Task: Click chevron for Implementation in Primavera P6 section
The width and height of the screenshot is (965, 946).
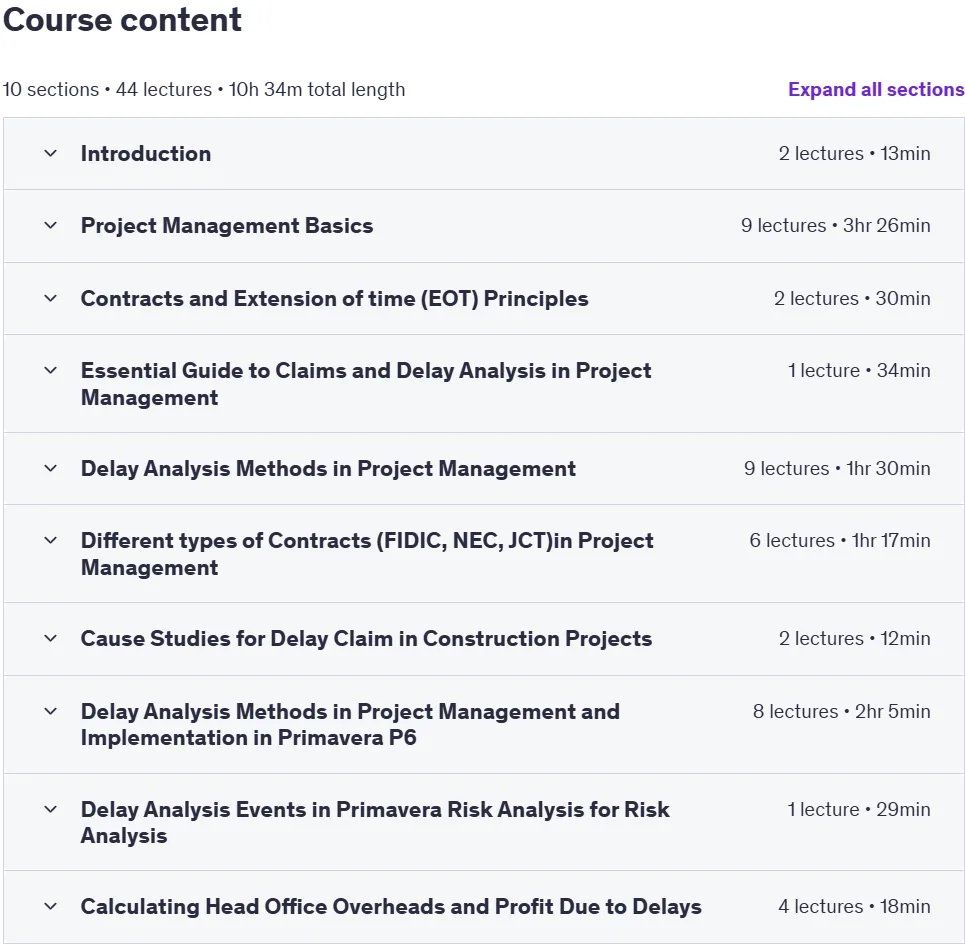Action: click(x=50, y=712)
